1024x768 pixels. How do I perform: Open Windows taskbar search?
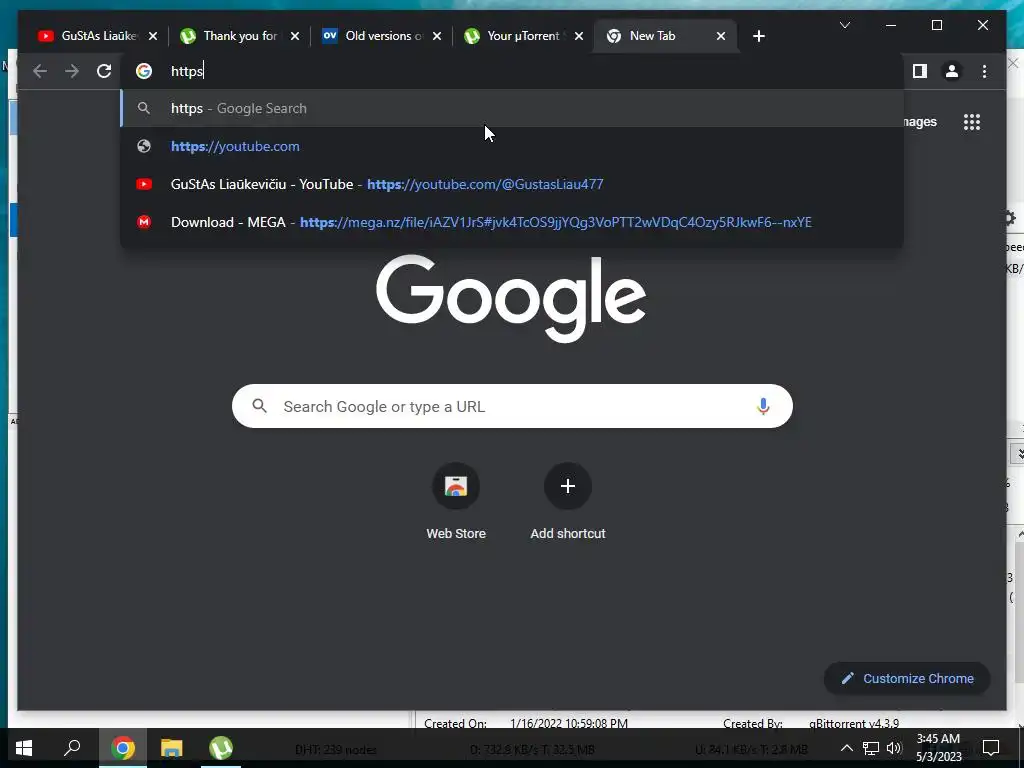tap(72, 748)
